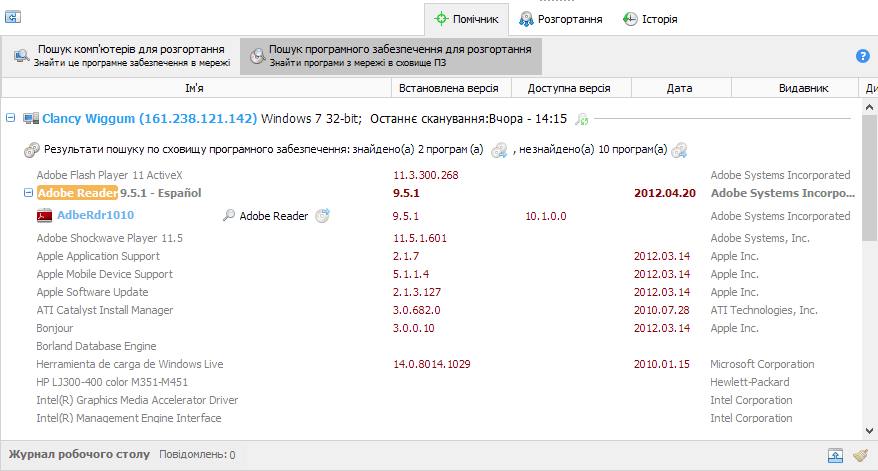Select Пошук програмного забезпечення для розгортання option
Image resolution: width=878 pixels, height=471 pixels.
pos(391,56)
